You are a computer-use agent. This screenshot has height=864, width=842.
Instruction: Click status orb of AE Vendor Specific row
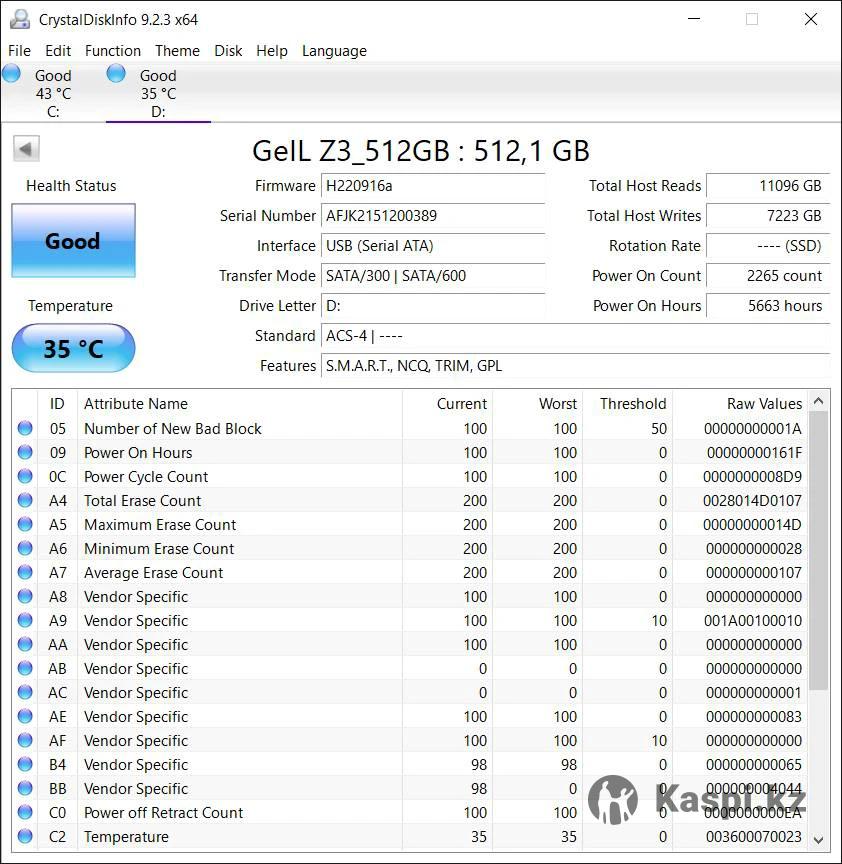point(25,716)
